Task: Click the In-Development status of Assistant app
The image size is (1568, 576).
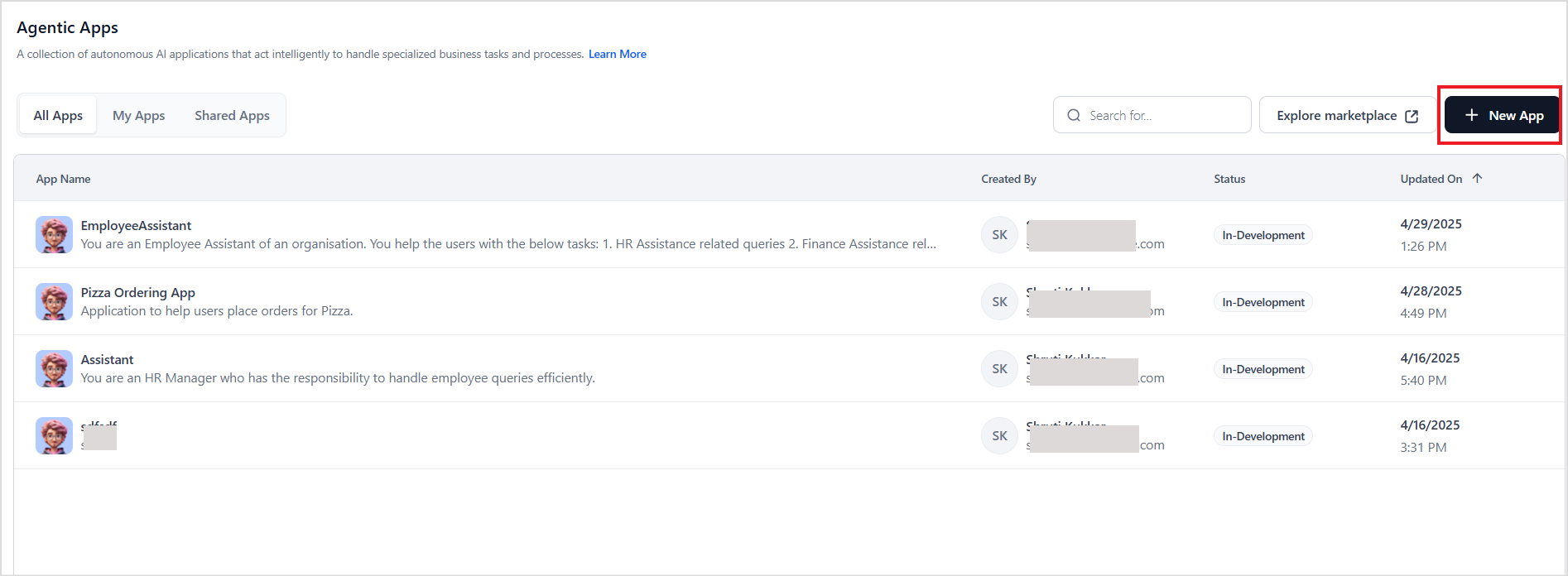Action: point(1263,370)
